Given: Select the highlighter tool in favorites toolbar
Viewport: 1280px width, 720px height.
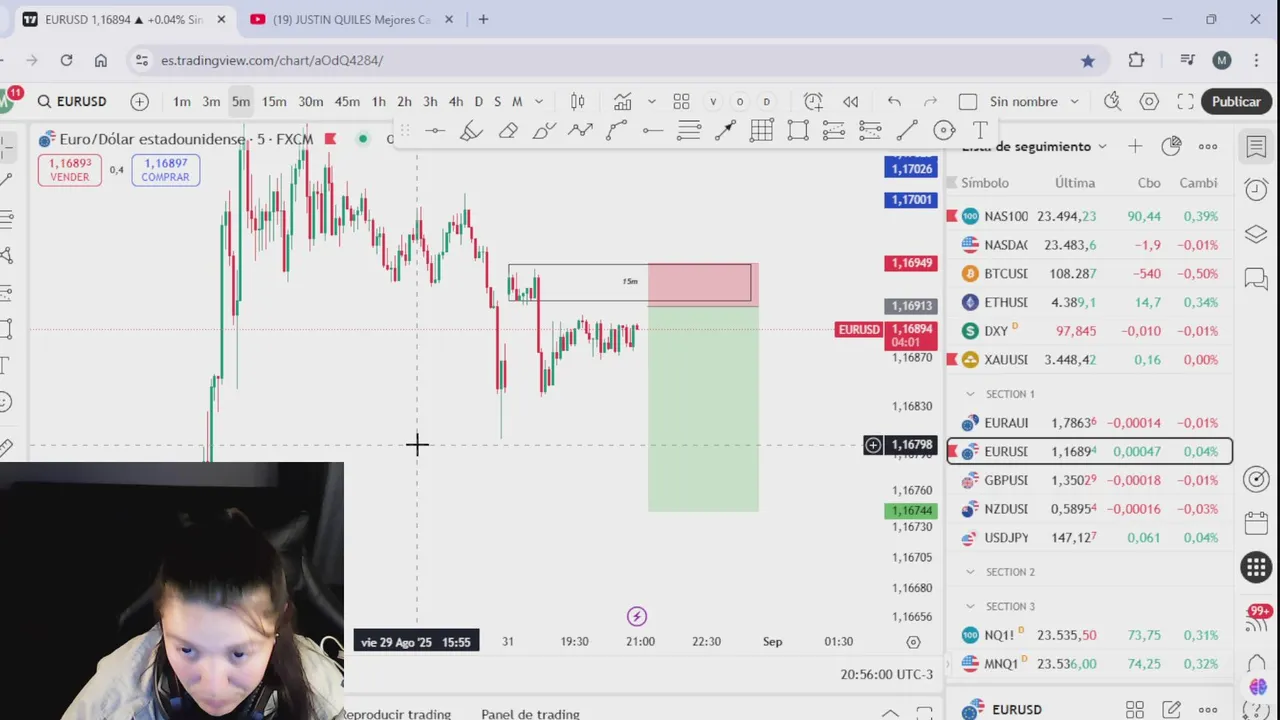Looking at the screenshot, I should (x=471, y=130).
